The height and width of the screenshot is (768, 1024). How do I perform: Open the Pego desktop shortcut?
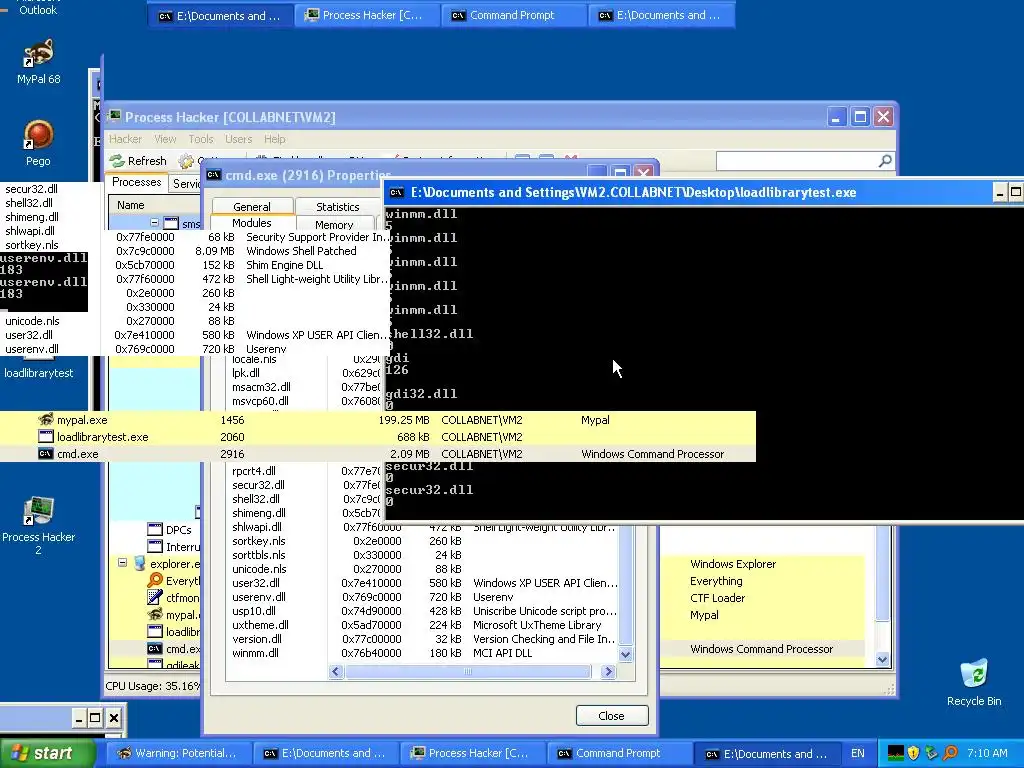point(38,143)
